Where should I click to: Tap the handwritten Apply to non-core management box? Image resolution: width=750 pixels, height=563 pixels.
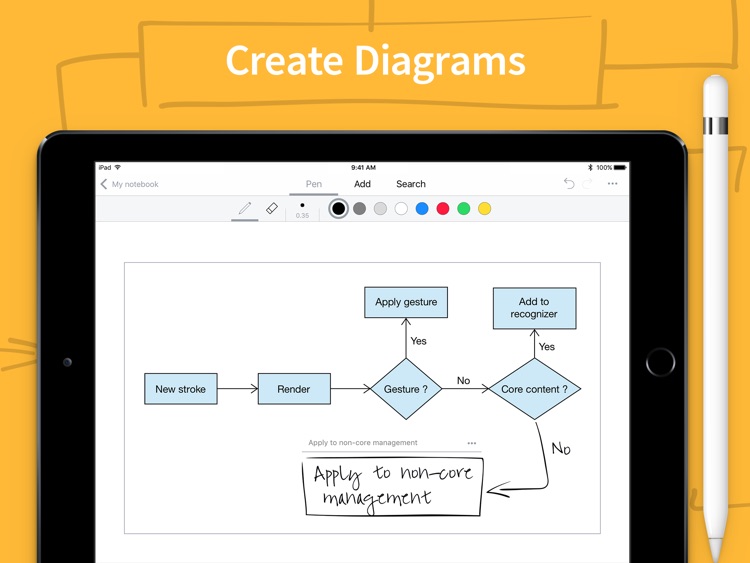click(x=393, y=486)
